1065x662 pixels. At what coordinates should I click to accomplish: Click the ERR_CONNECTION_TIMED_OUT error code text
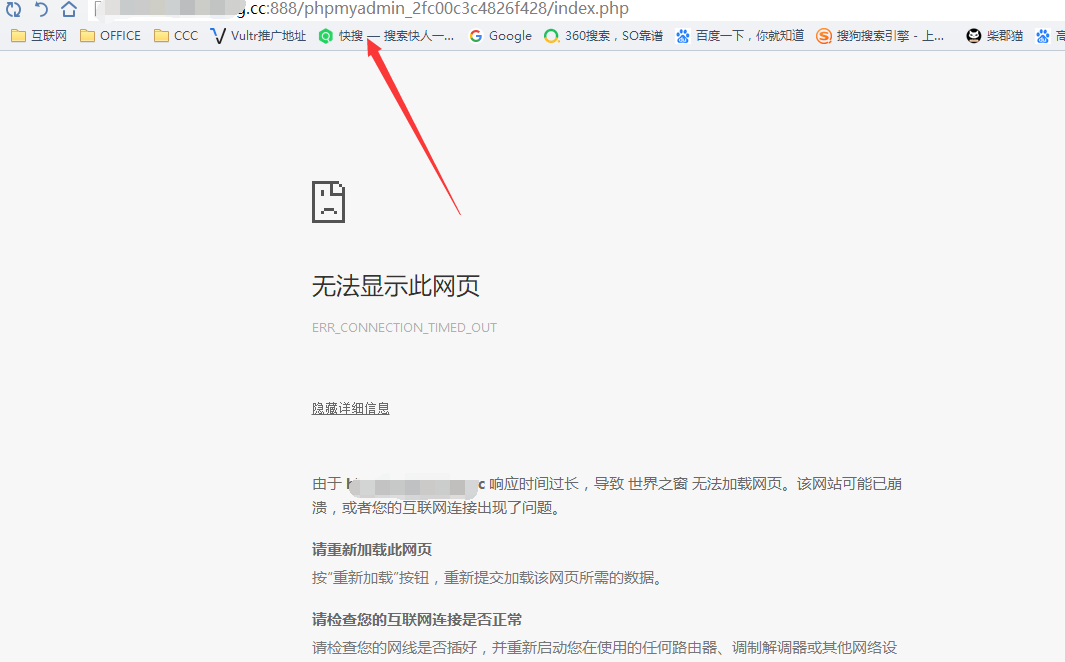tap(404, 328)
